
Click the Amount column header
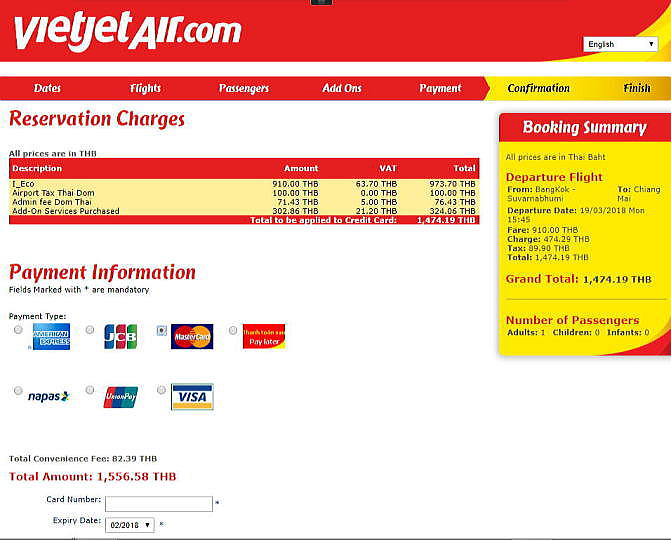301,168
